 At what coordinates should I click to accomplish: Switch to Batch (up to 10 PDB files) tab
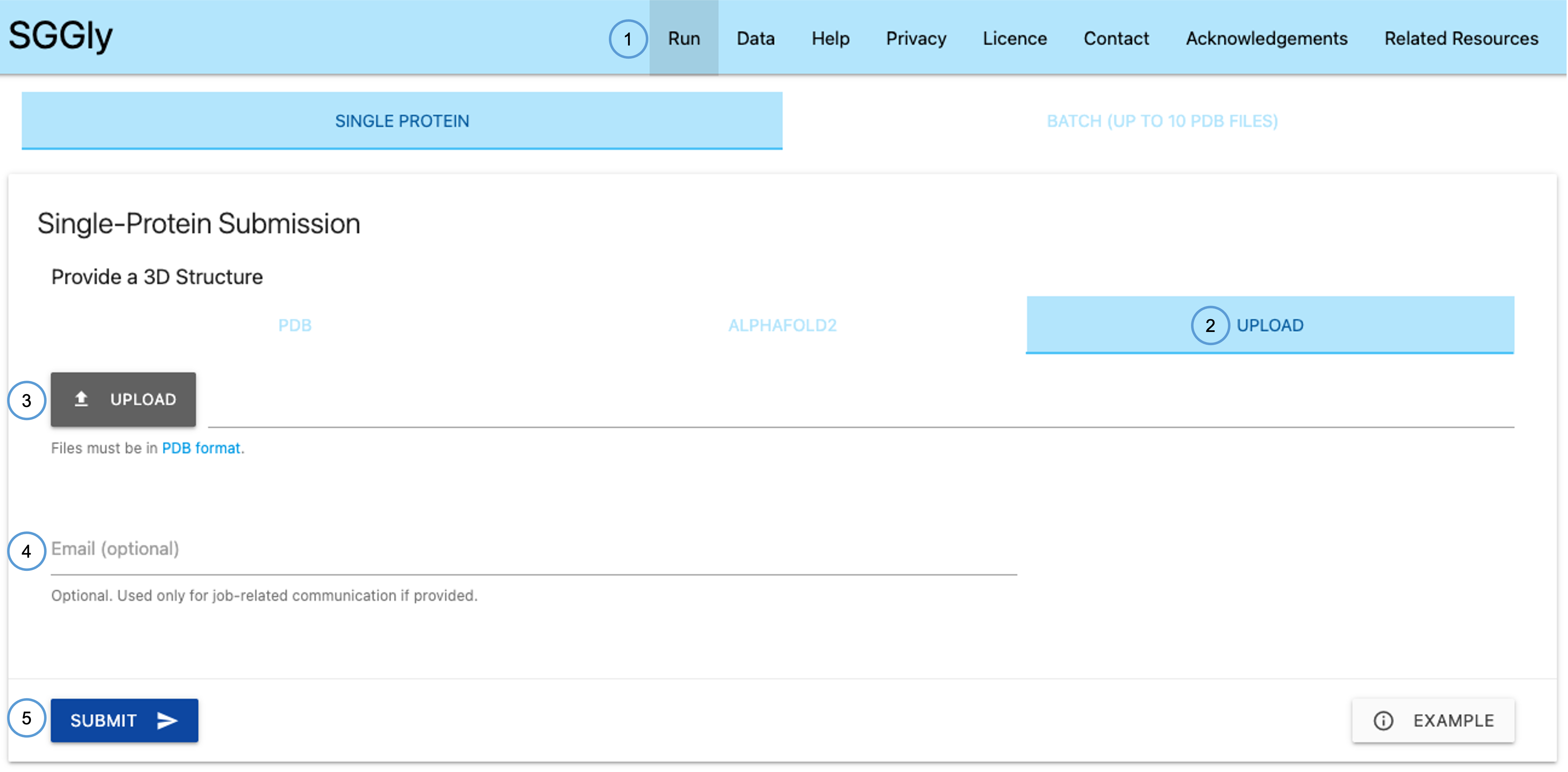1162,120
